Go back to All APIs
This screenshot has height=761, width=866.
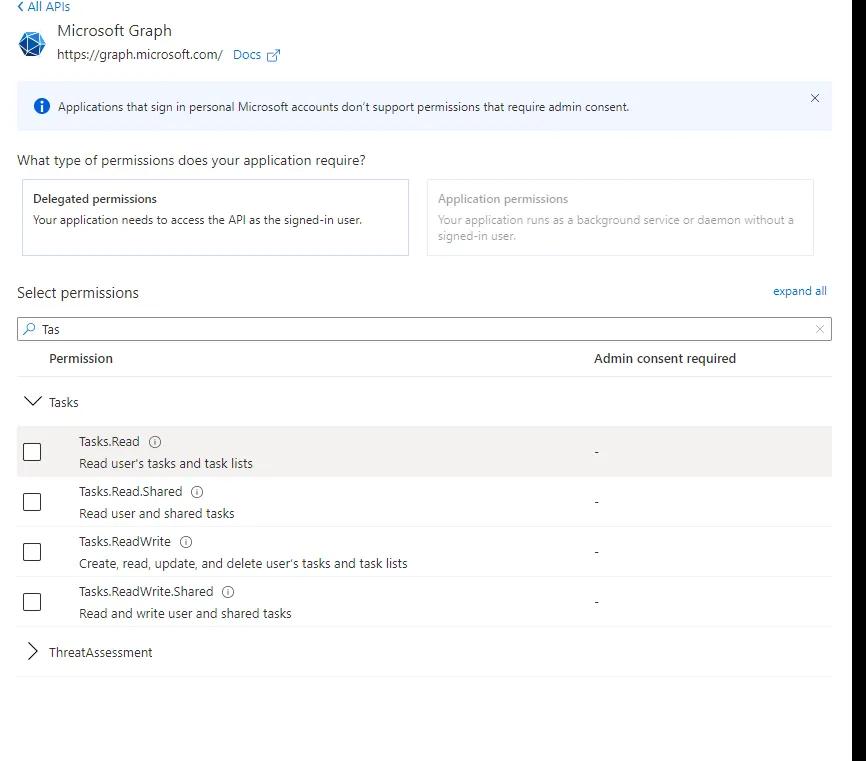pyautogui.click(x=43, y=7)
